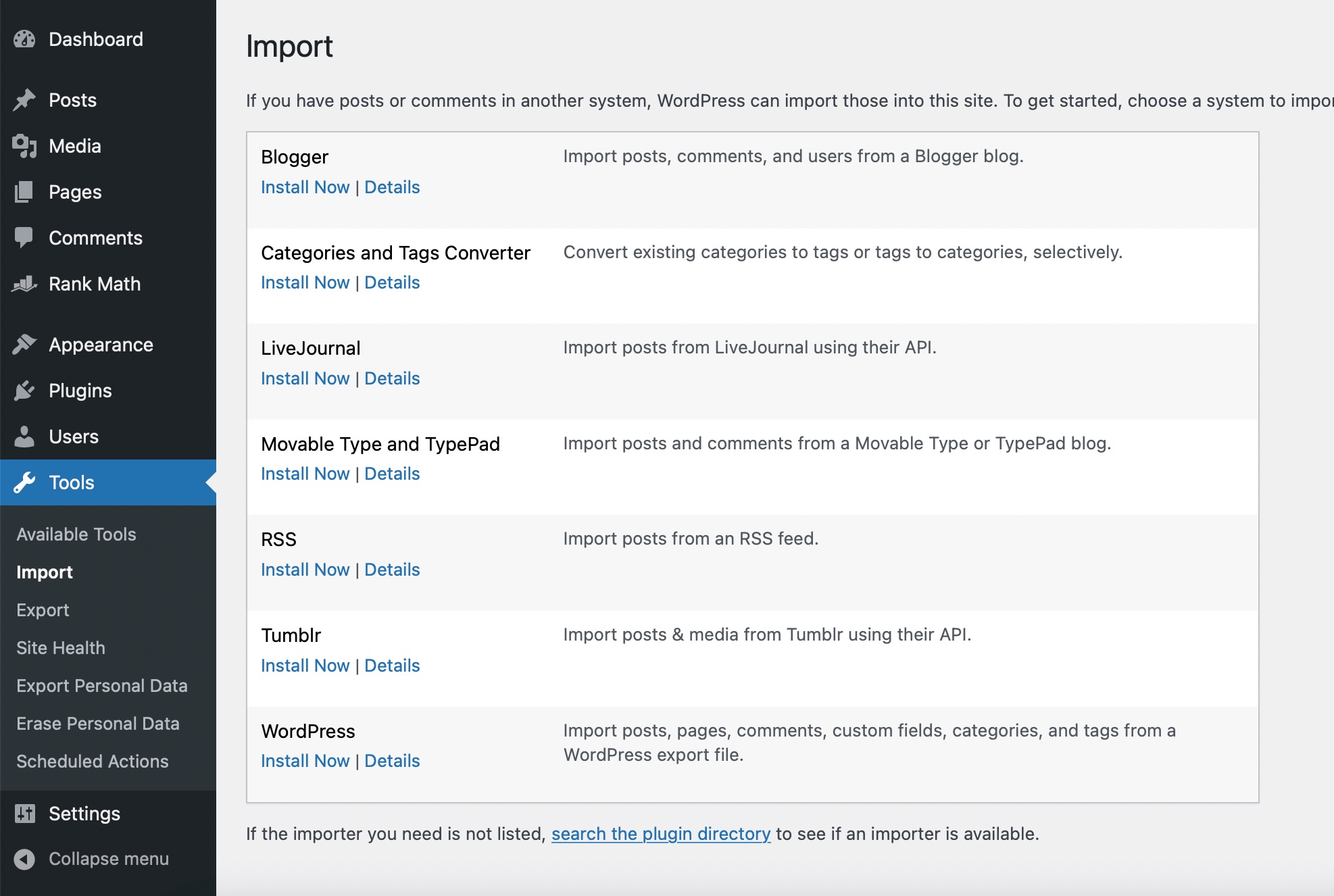This screenshot has height=896, width=1334.
Task: View Details for WordPress importer
Action: [392, 761]
